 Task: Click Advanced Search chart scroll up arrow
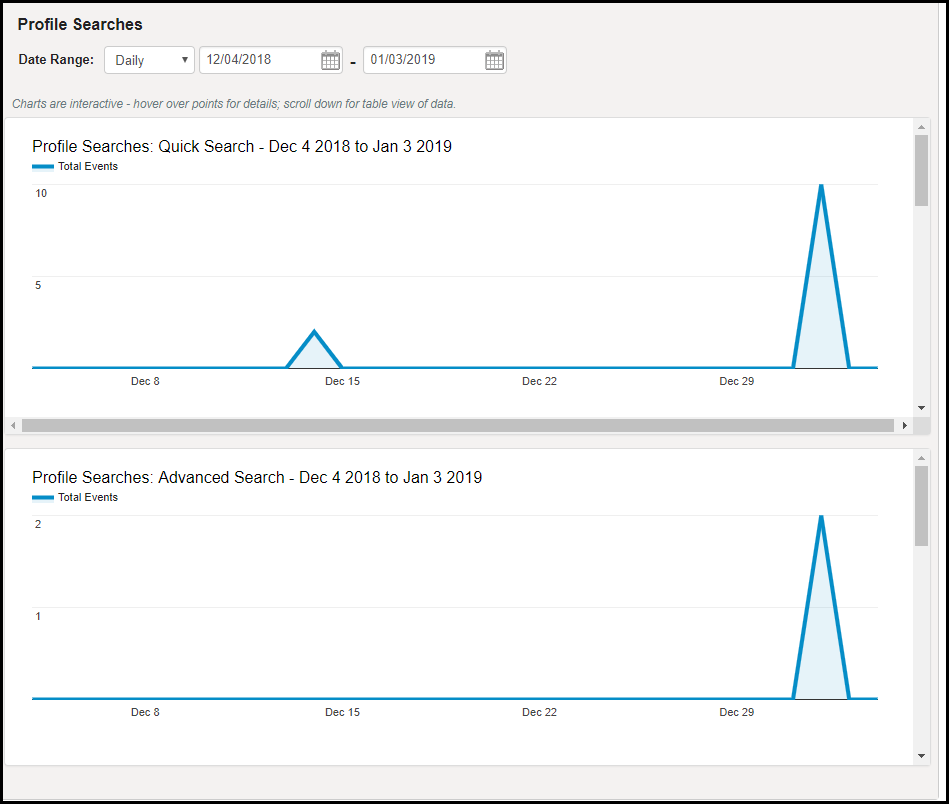tap(921, 457)
